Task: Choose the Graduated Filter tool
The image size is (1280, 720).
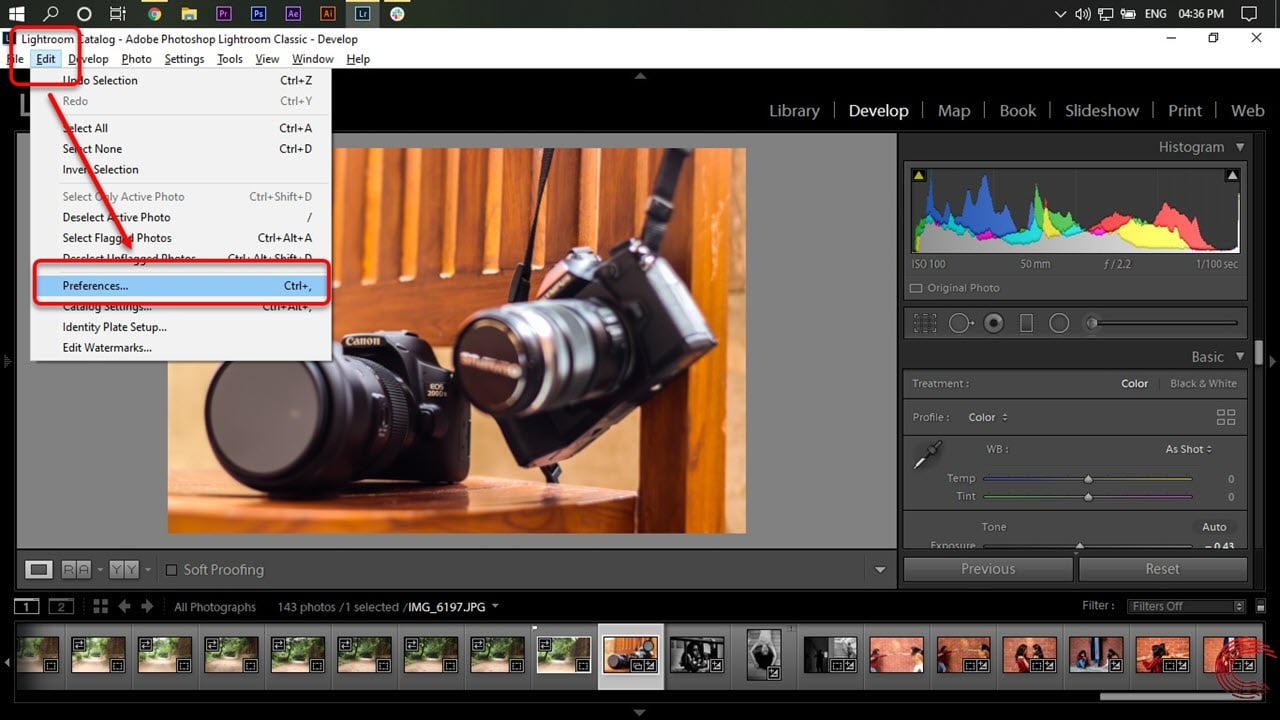Action: (x=1026, y=323)
